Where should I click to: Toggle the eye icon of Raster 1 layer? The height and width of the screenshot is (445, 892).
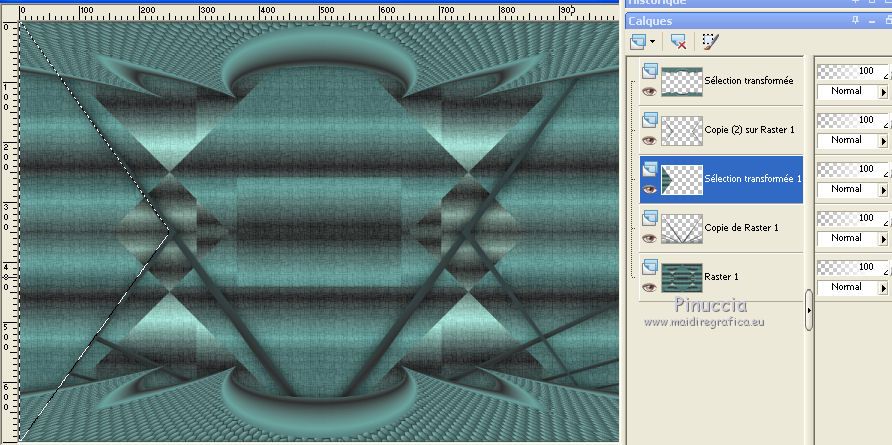[649, 287]
